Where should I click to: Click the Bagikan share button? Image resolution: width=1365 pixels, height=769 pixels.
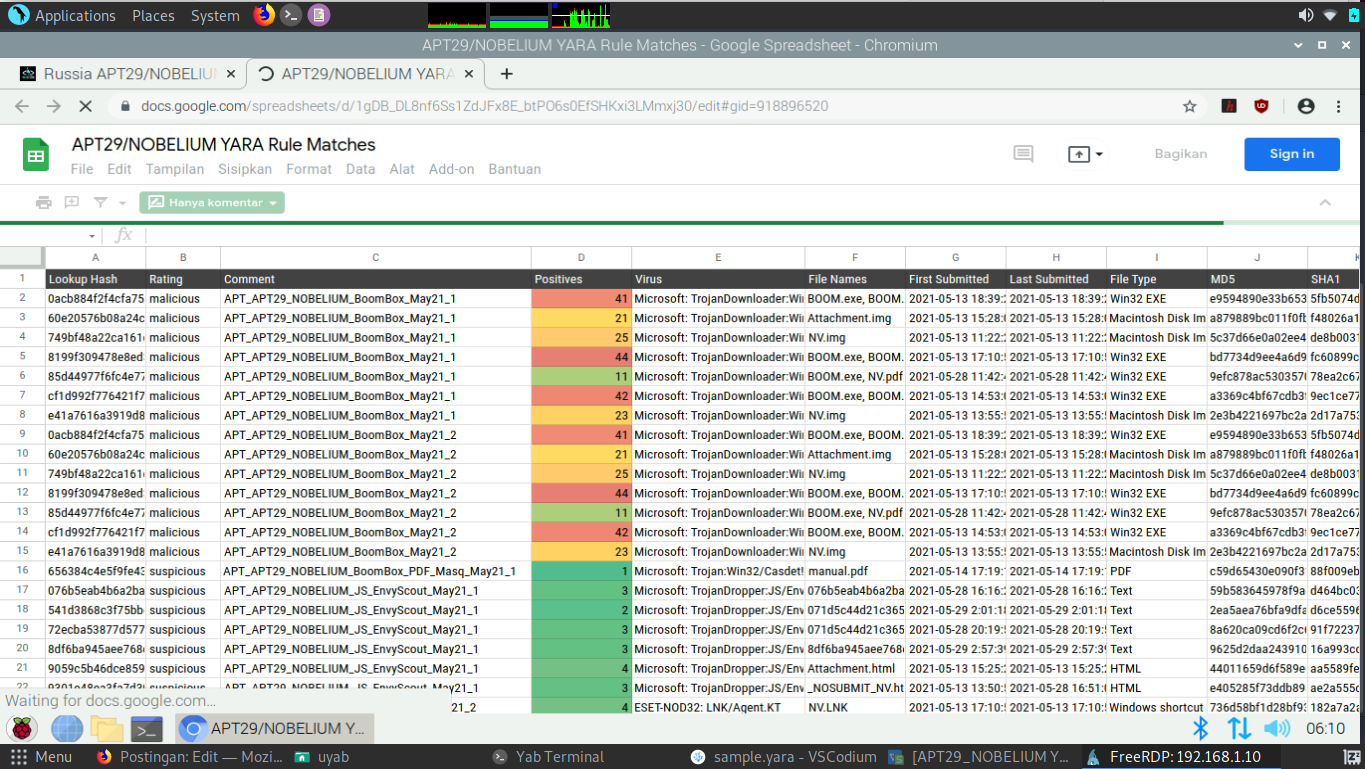coord(1181,154)
